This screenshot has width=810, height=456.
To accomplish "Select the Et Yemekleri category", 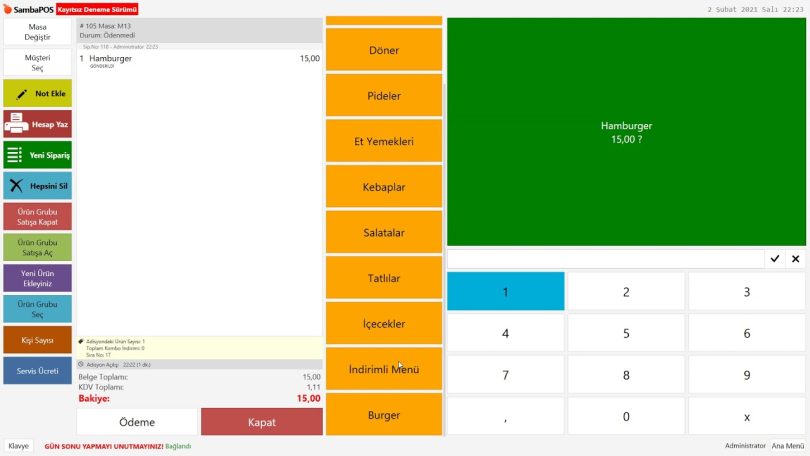I will tap(384, 141).
